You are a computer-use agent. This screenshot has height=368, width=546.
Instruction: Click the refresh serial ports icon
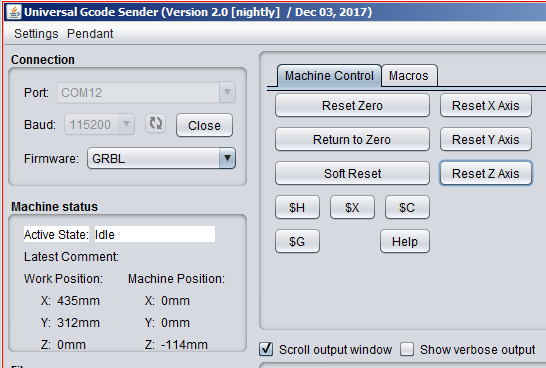(155, 124)
